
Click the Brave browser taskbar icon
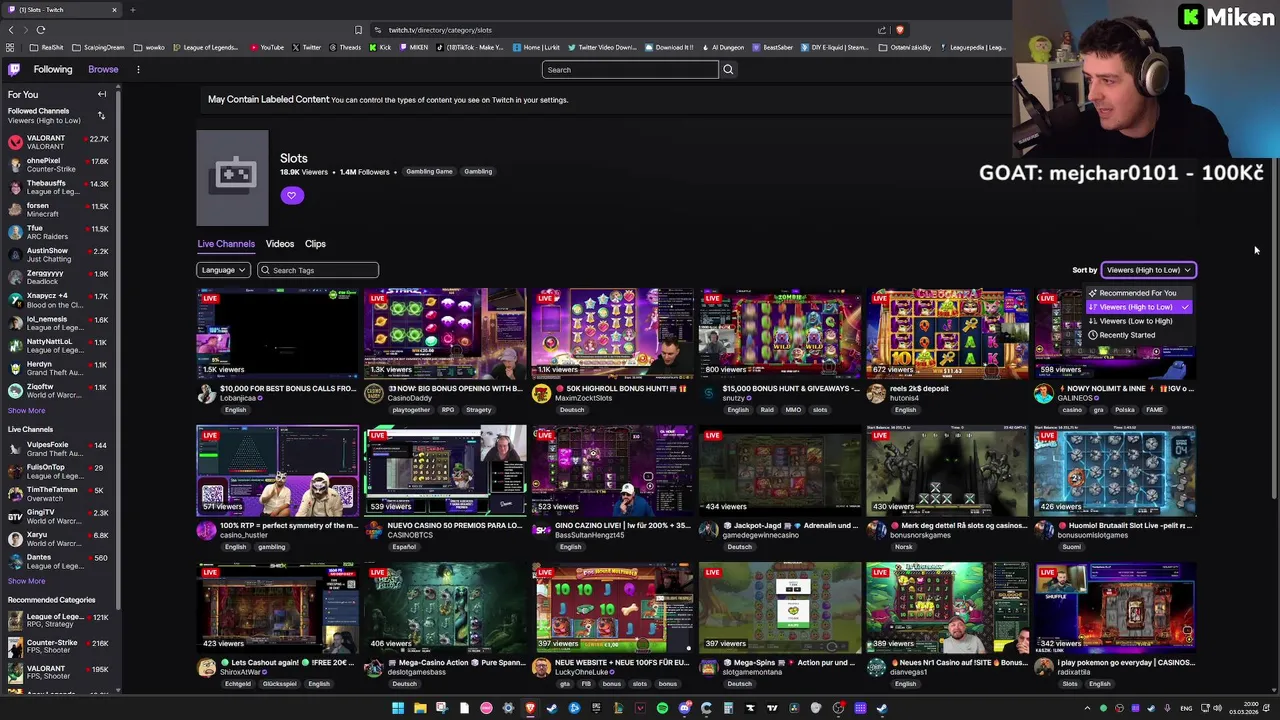click(x=530, y=708)
